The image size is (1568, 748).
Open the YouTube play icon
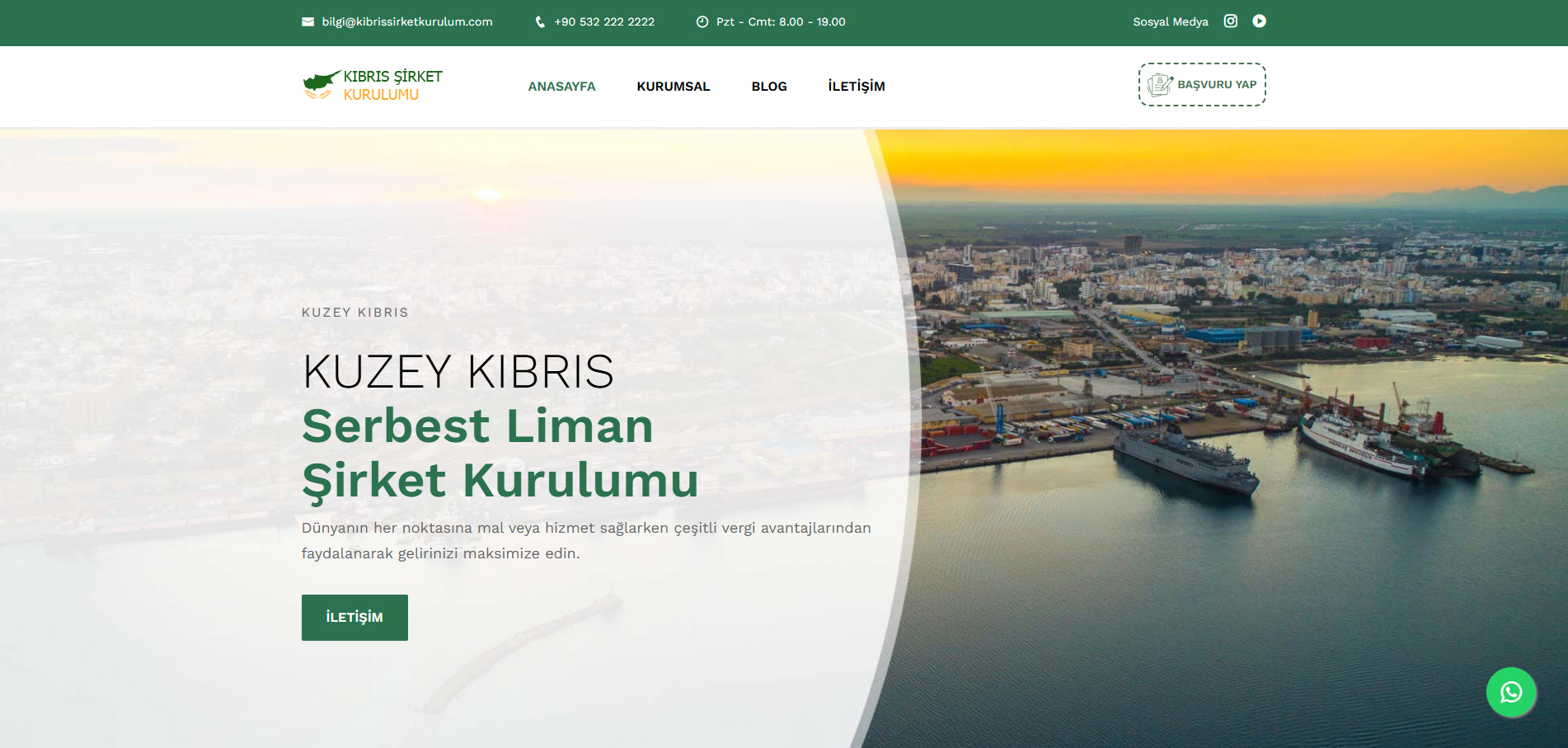click(x=1259, y=21)
